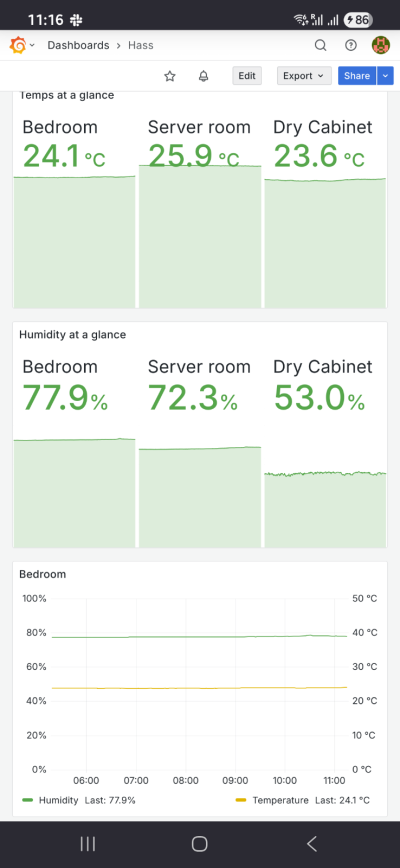Open the user profile avatar
400x868 pixels.
click(x=381, y=45)
